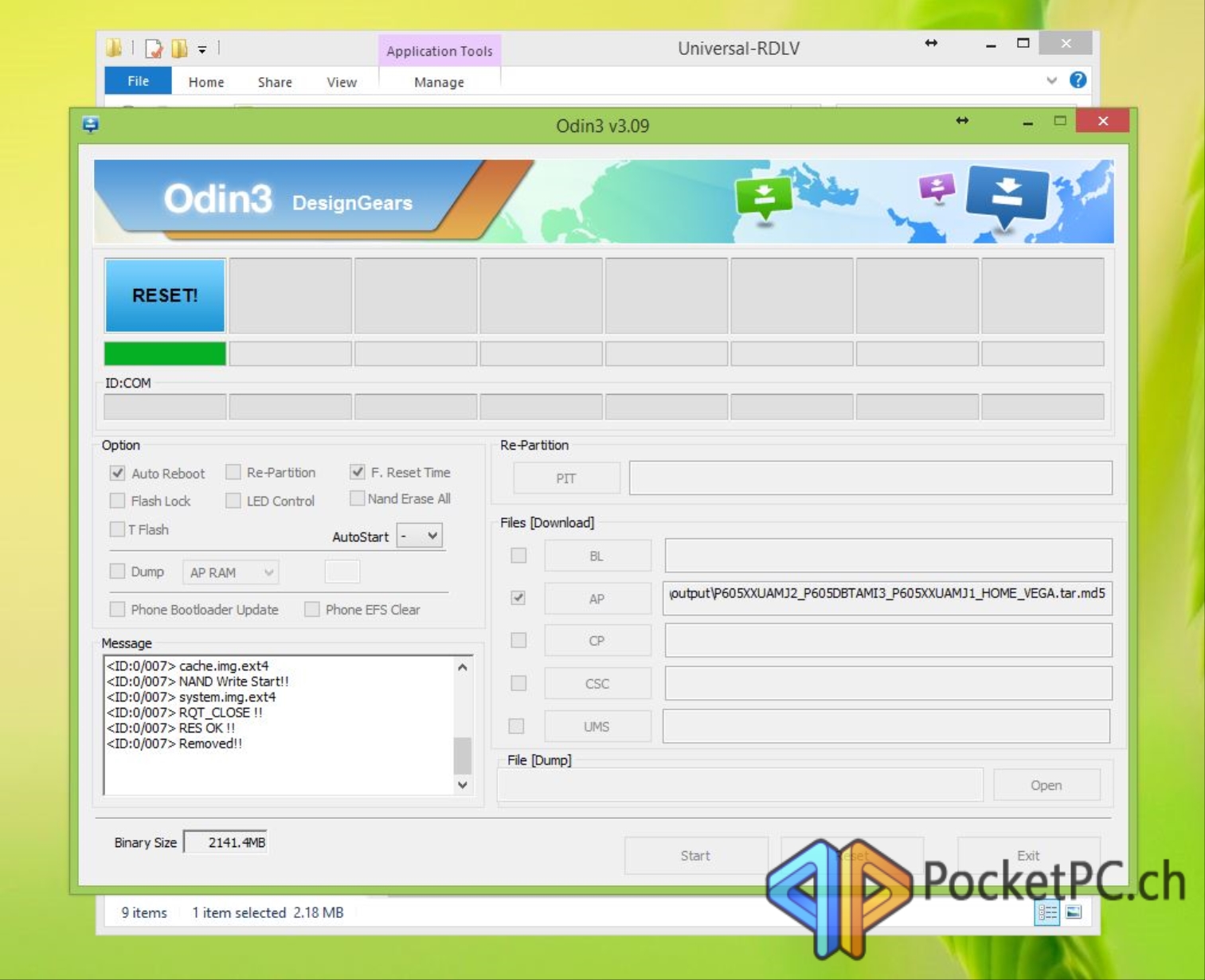Open the View ribbon tab
The image size is (1205, 980).
342,81
